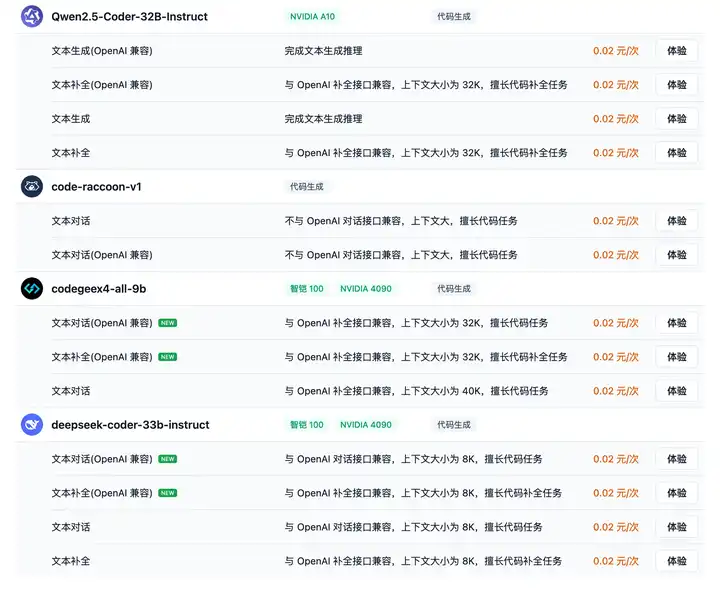Click 0.02 元/次 price on deepseek plain 文本补全 row
The height and width of the screenshot is (595, 720).
616,561
